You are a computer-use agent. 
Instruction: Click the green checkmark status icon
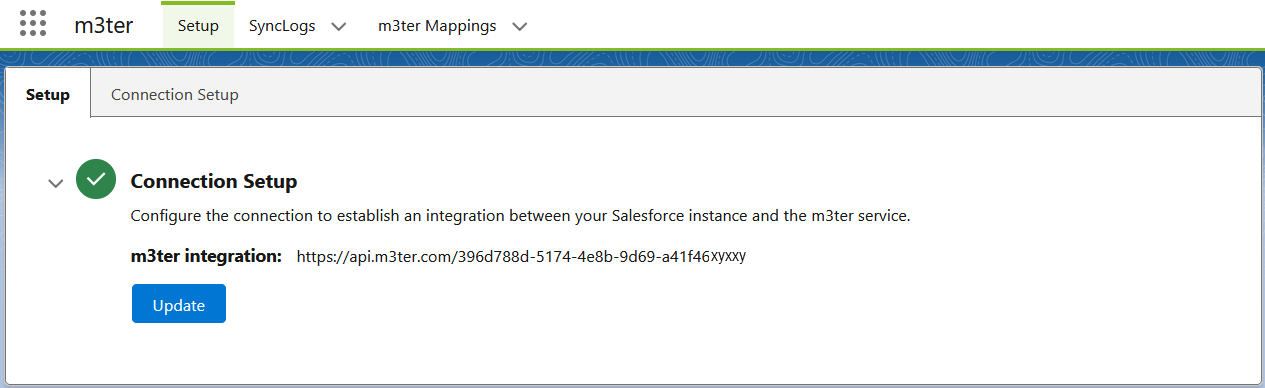[x=96, y=180]
